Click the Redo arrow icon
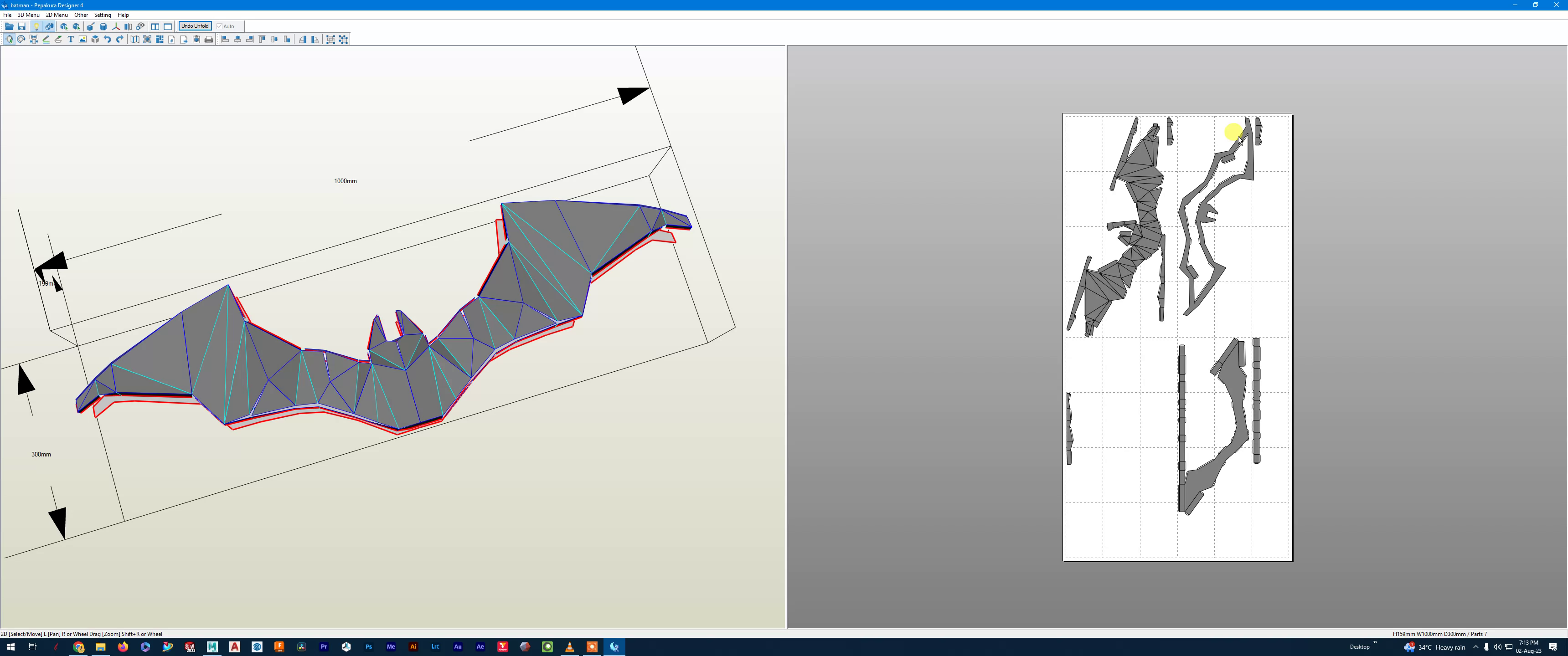The width and height of the screenshot is (1568, 656). tap(120, 40)
